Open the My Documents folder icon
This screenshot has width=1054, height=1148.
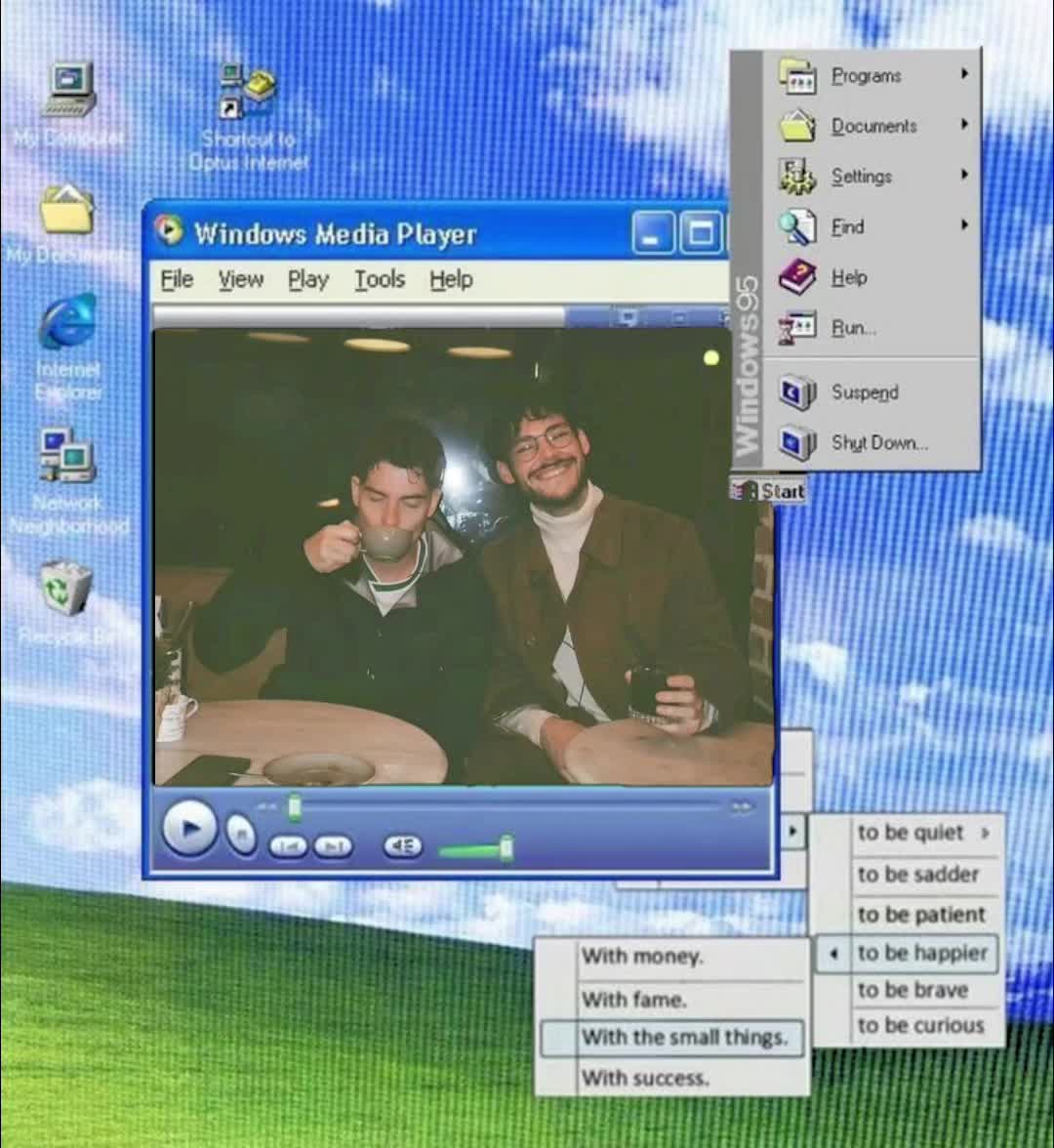click(x=66, y=209)
